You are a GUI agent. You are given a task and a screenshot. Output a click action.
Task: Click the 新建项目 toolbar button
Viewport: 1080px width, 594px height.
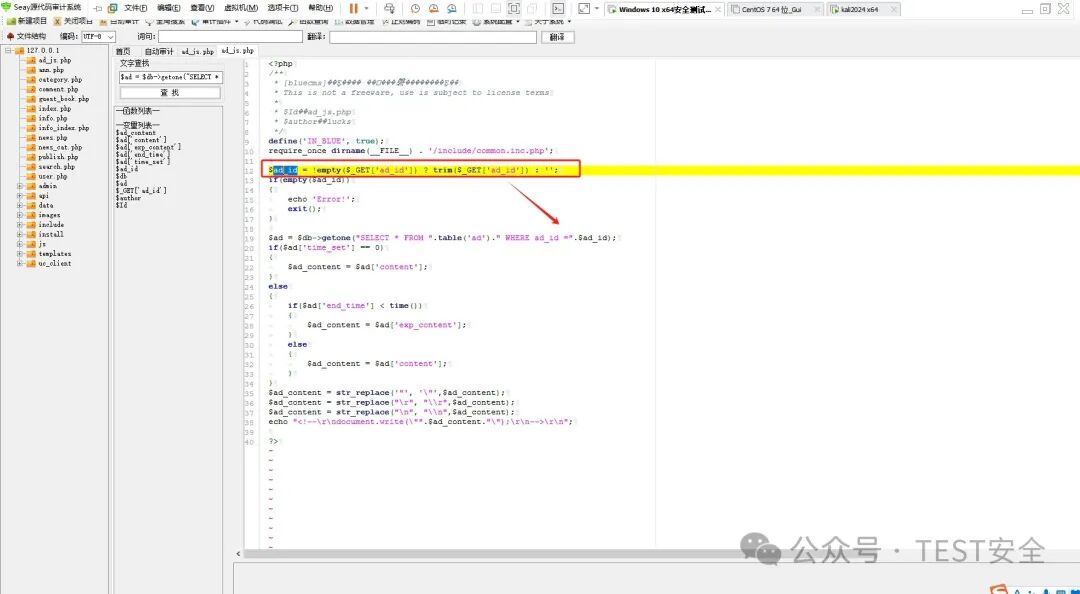27,21
